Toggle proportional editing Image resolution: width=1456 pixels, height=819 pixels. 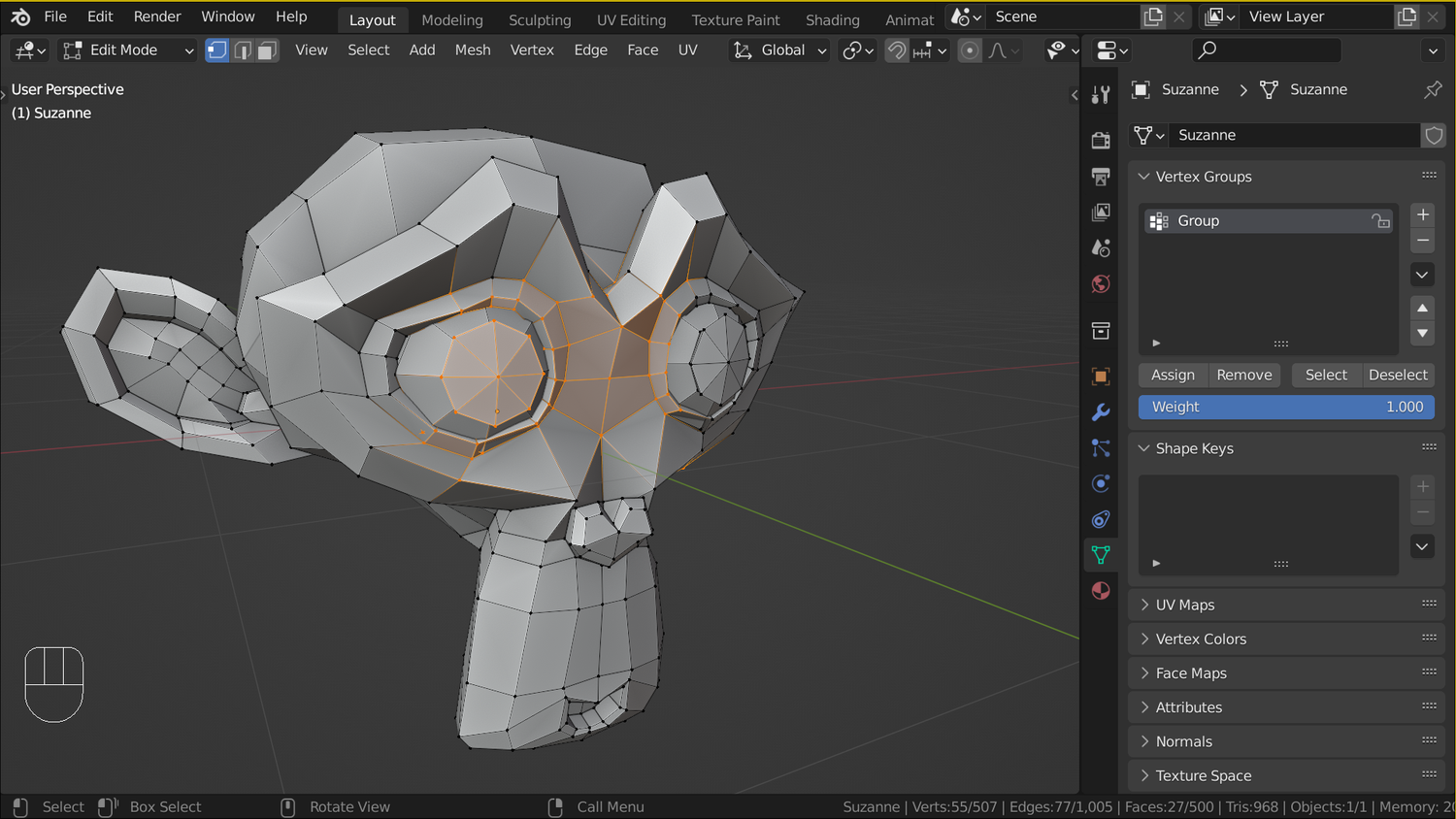point(970,49)
